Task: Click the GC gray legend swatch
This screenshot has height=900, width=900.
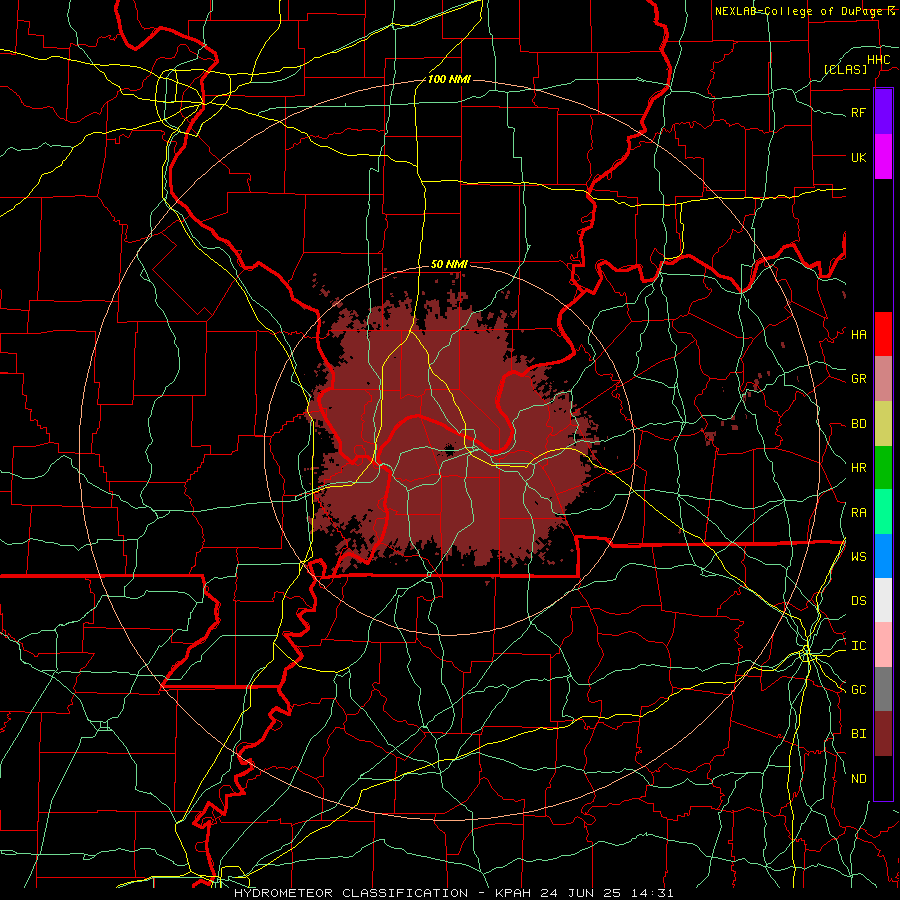Action: pyautogui.click(x=883, y=689)
